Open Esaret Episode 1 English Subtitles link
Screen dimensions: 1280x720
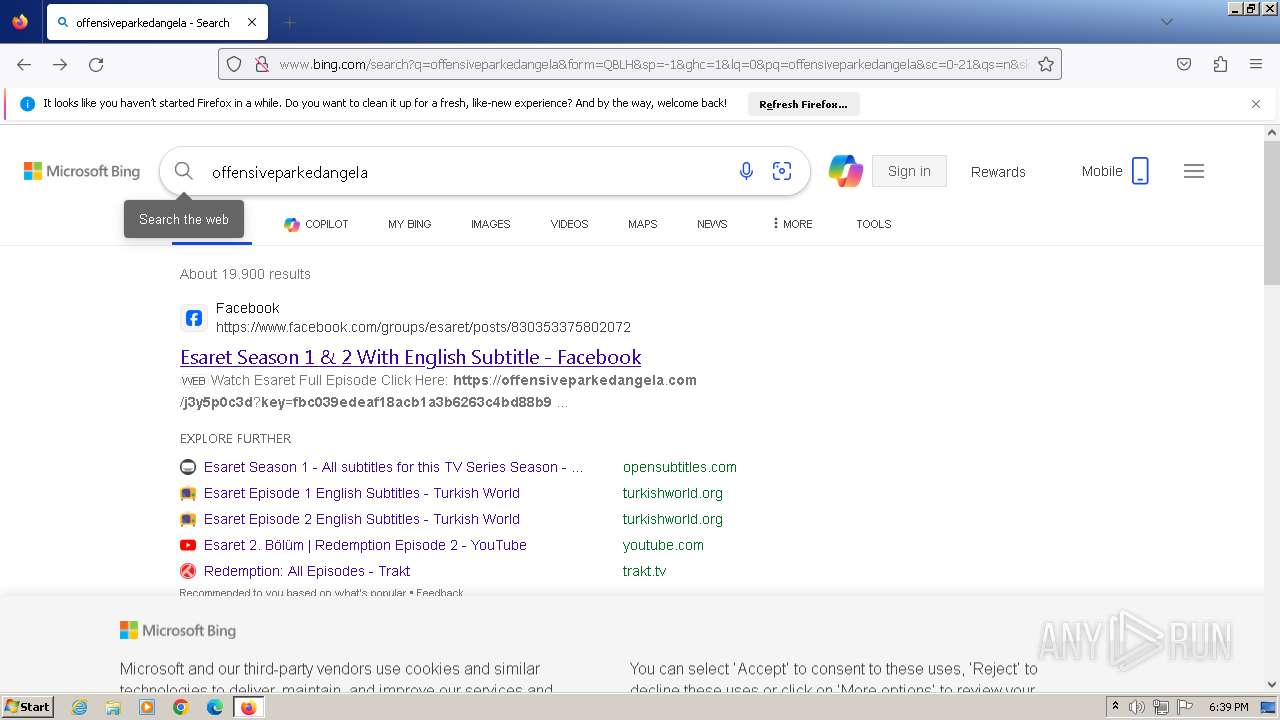click(362, 493)
